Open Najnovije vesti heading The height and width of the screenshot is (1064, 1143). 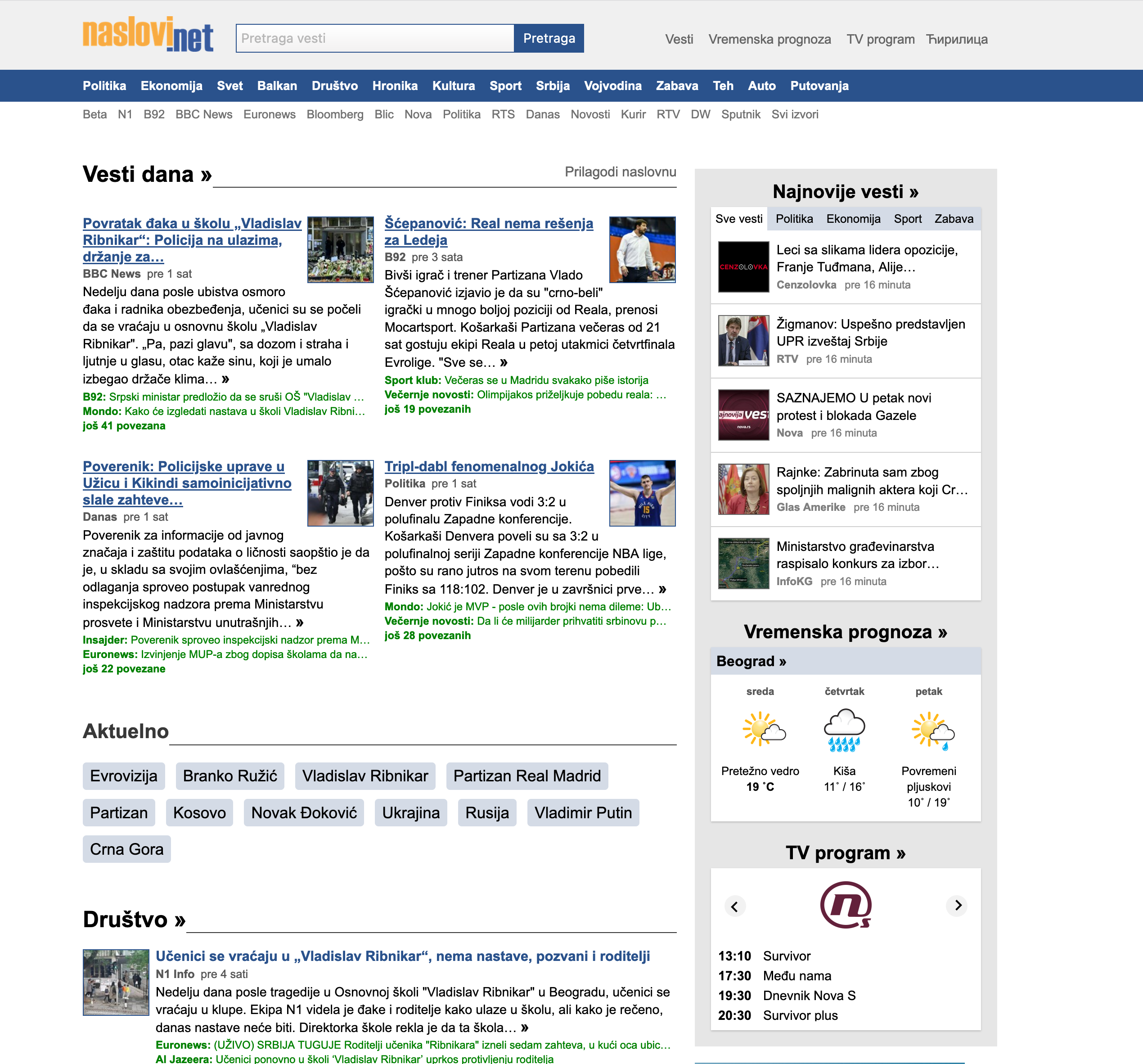coord(845,192)
